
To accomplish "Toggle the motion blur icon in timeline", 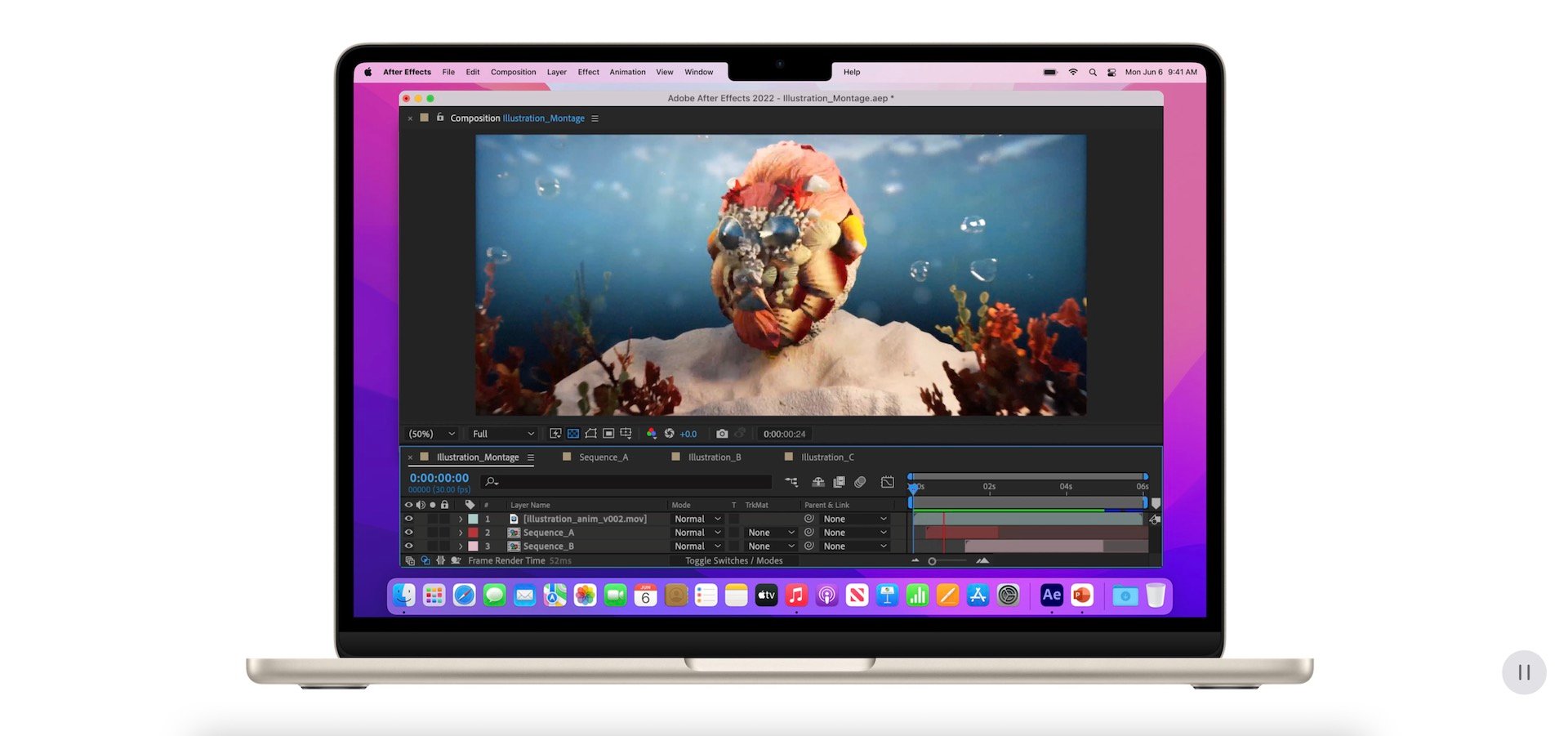I will tap(860, 482).
